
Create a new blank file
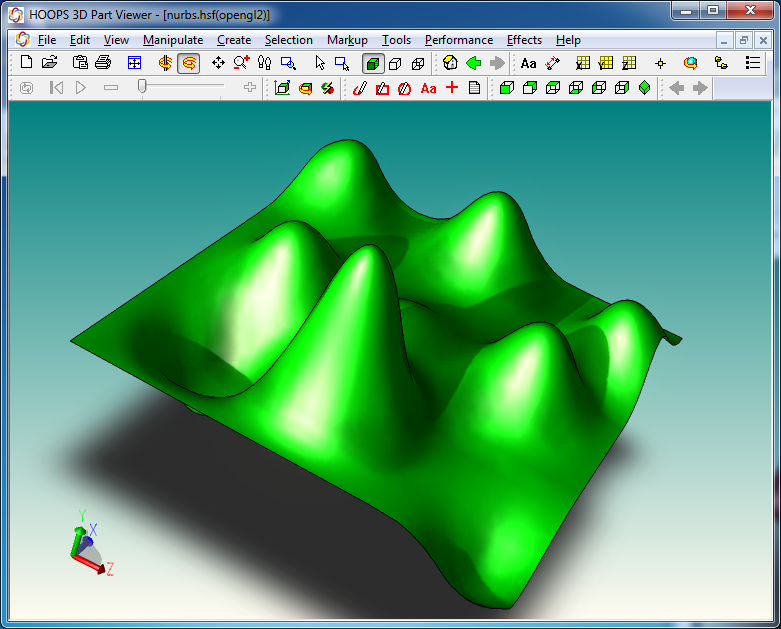[x=26, y=63]
